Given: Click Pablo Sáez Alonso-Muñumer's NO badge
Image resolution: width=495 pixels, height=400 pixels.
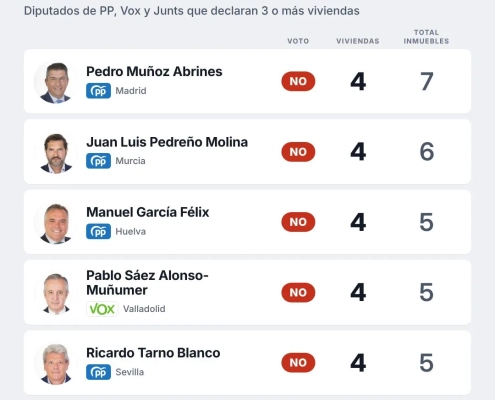Looking at the screenshot, I should 298,292.
